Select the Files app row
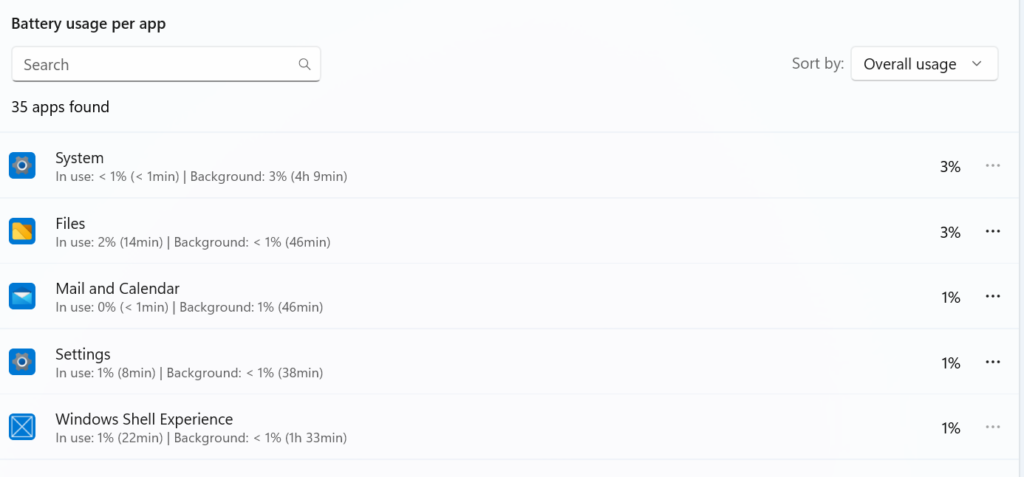Viewport: 1024px width, 477px height. click(x=512, y=231)
